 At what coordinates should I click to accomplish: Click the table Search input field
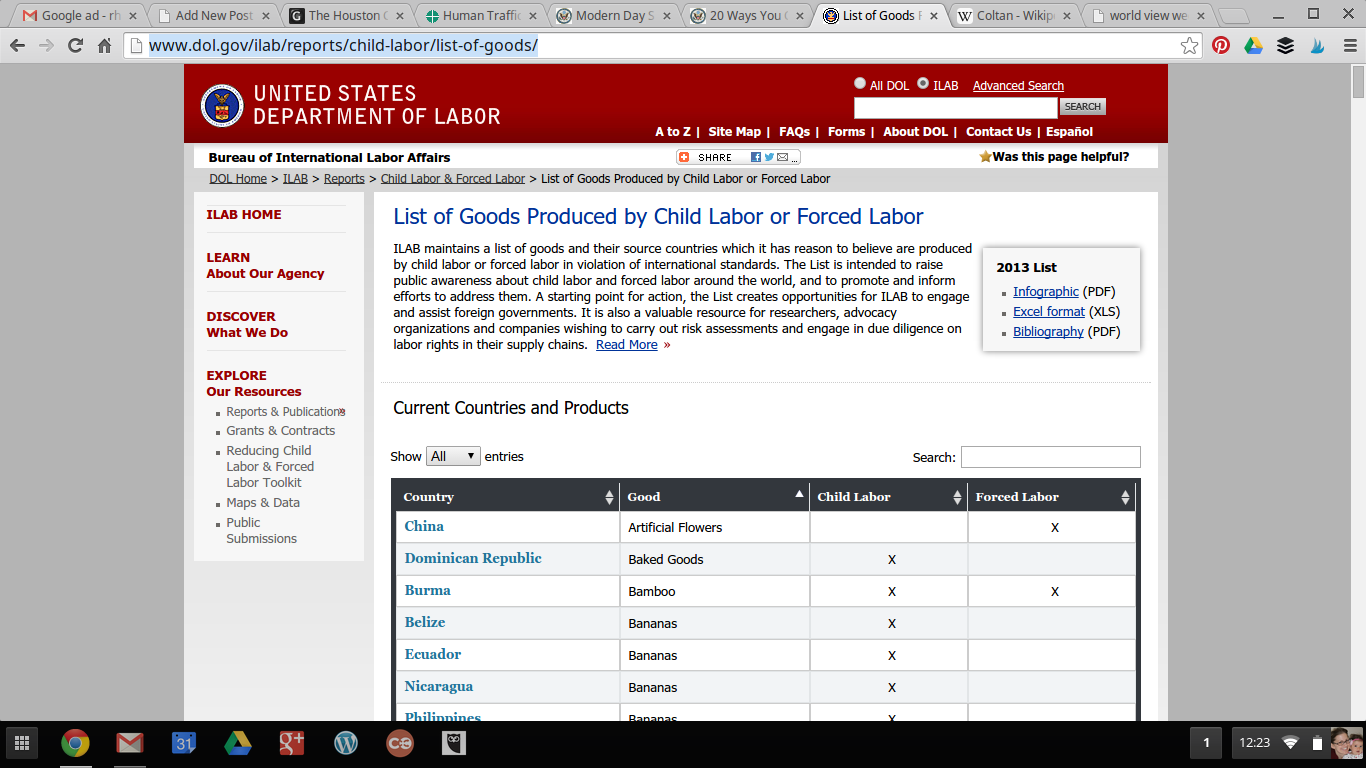[1050, 457]
